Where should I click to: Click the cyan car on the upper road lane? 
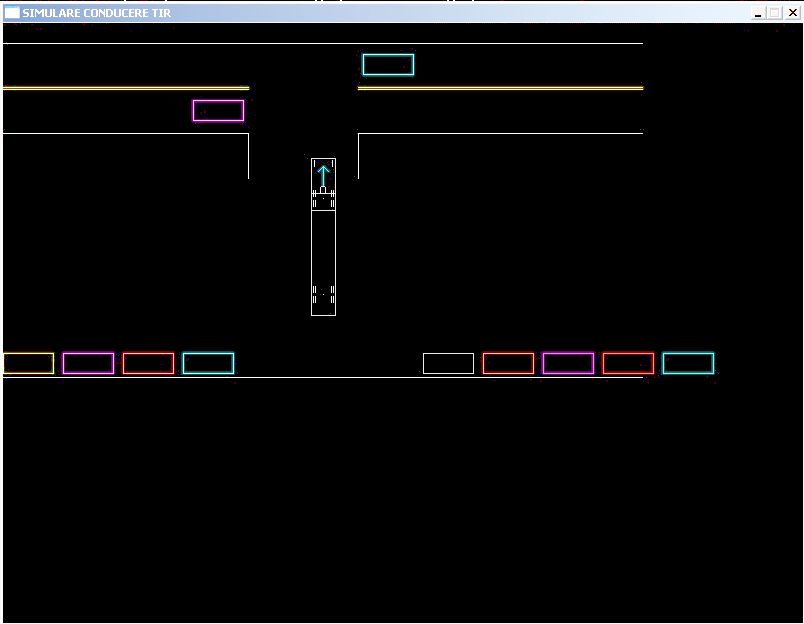388,65
